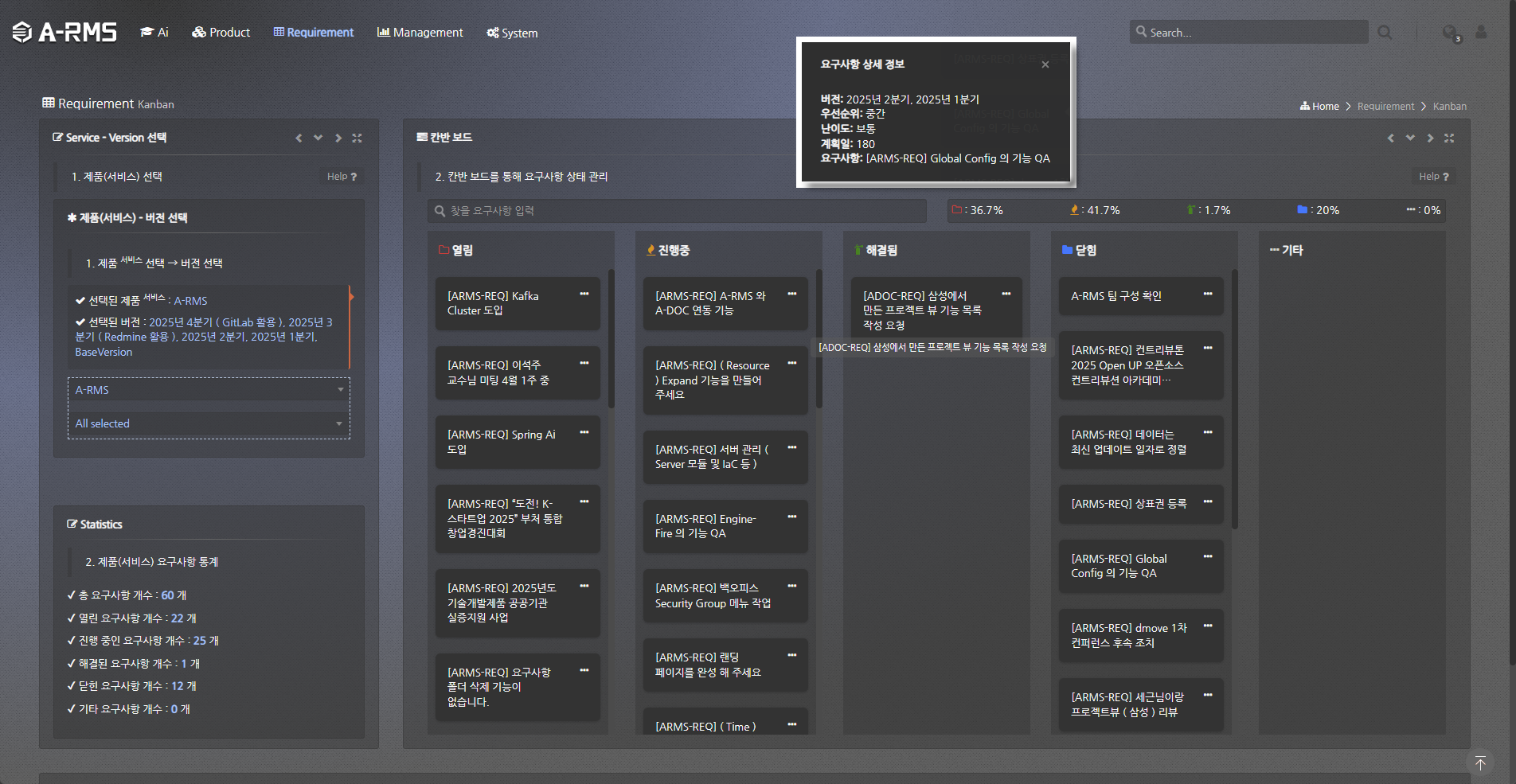Open the Management menu
Screen dimensions: 1516x784
coord(420,33)
